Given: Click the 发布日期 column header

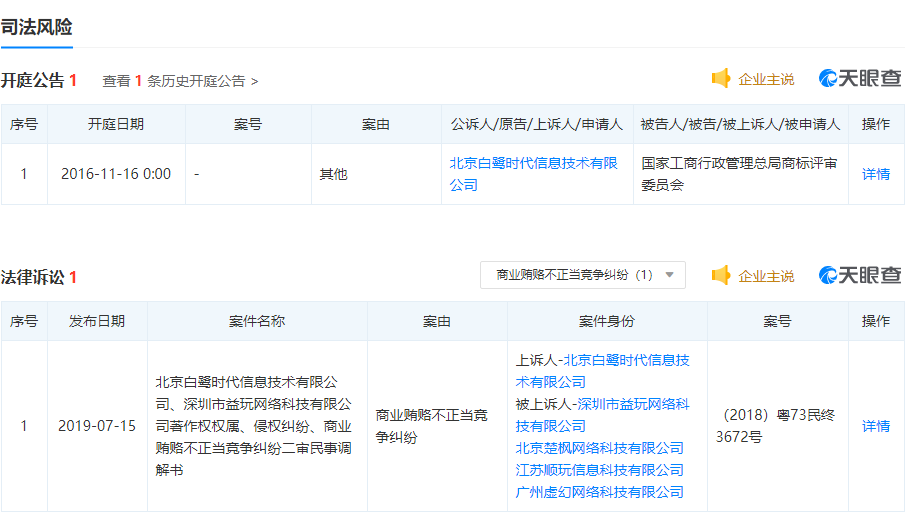Looking at the screenshot, I should pyautogui.click(x=97, y=321).
